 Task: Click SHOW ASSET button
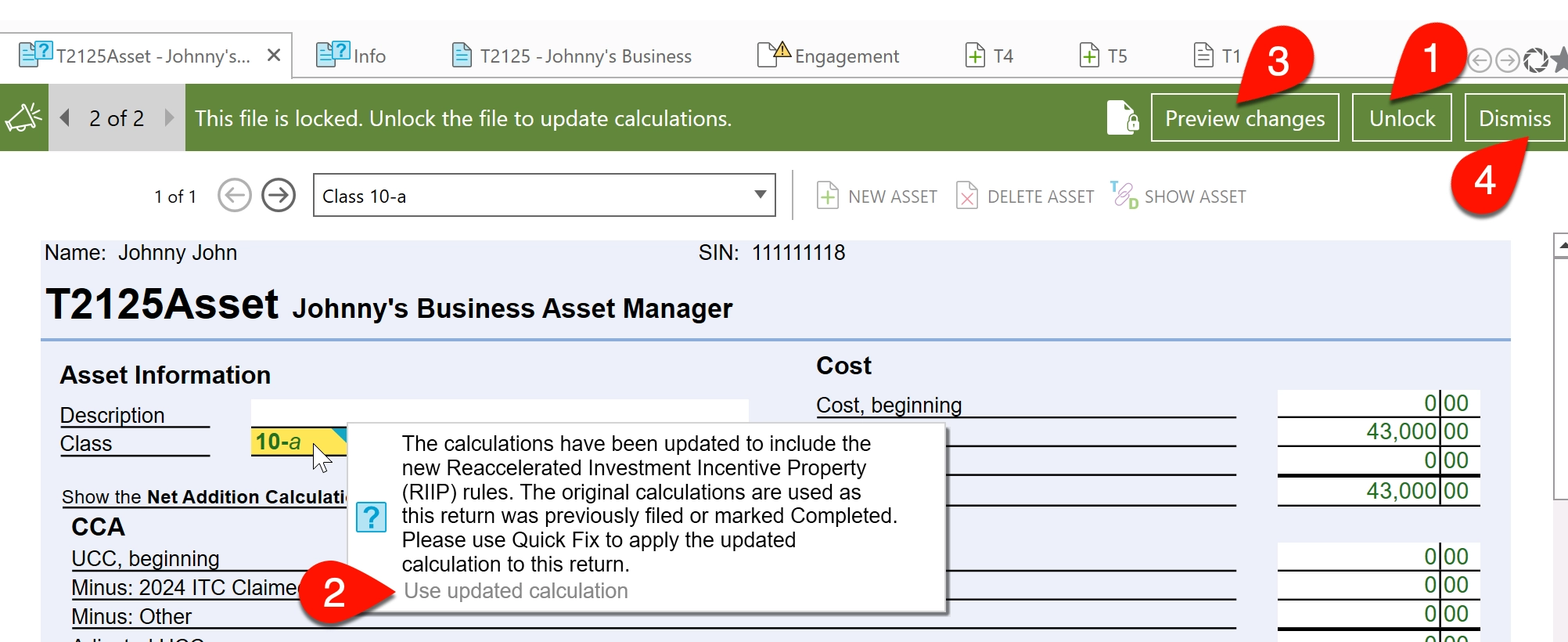coord(1178,196)
